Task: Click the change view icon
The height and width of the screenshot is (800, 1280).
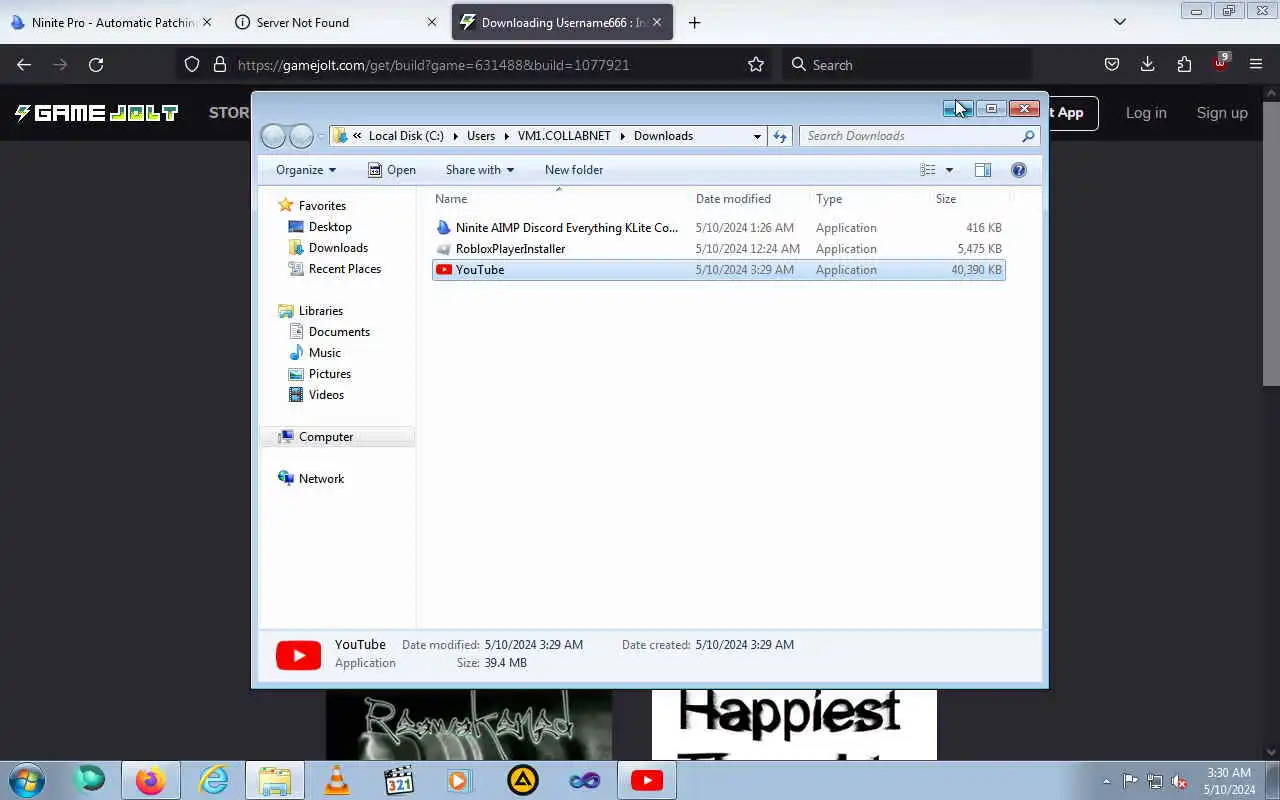Action: pyautogui.click(x=928, y=170)
